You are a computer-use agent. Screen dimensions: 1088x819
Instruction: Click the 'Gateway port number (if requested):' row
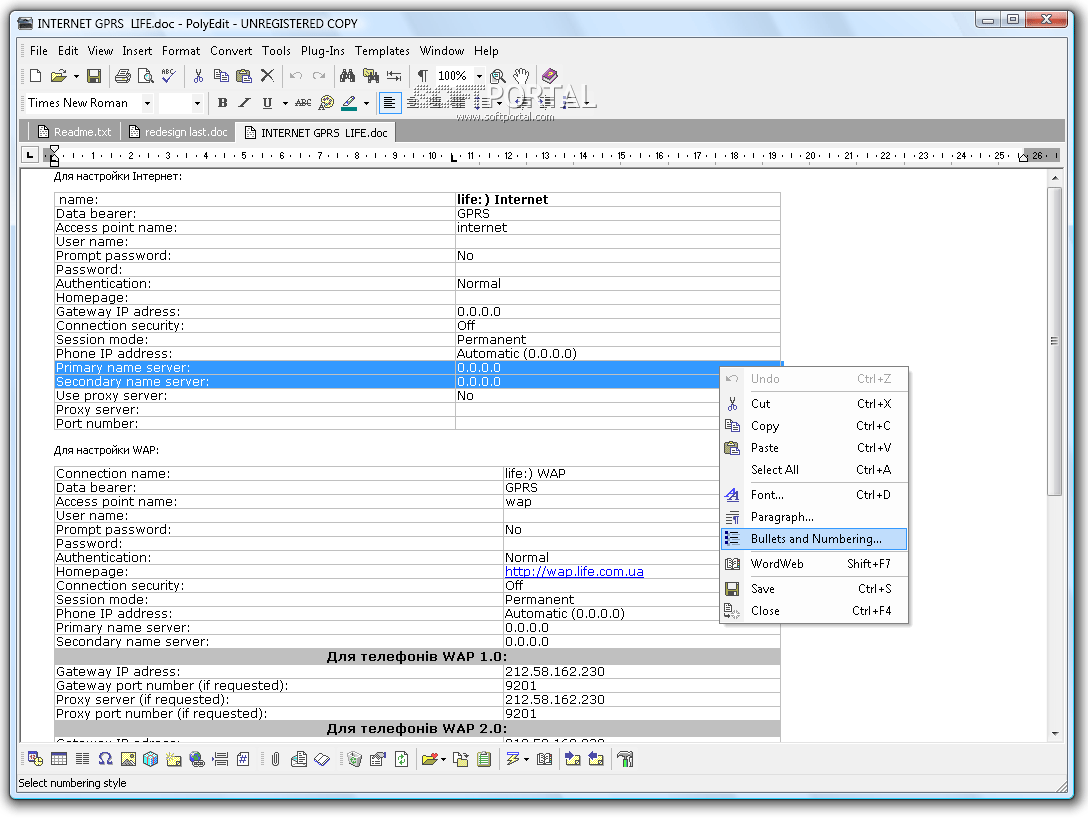[x=417, y=685]
